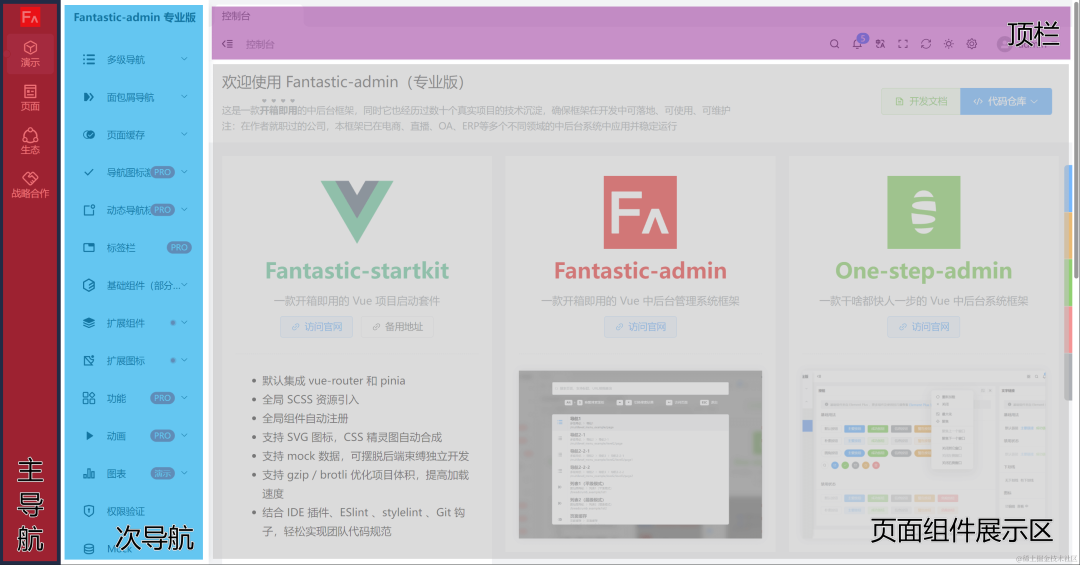
Task: Expand the 图表 submenu chevron
Action: [184, 473]
